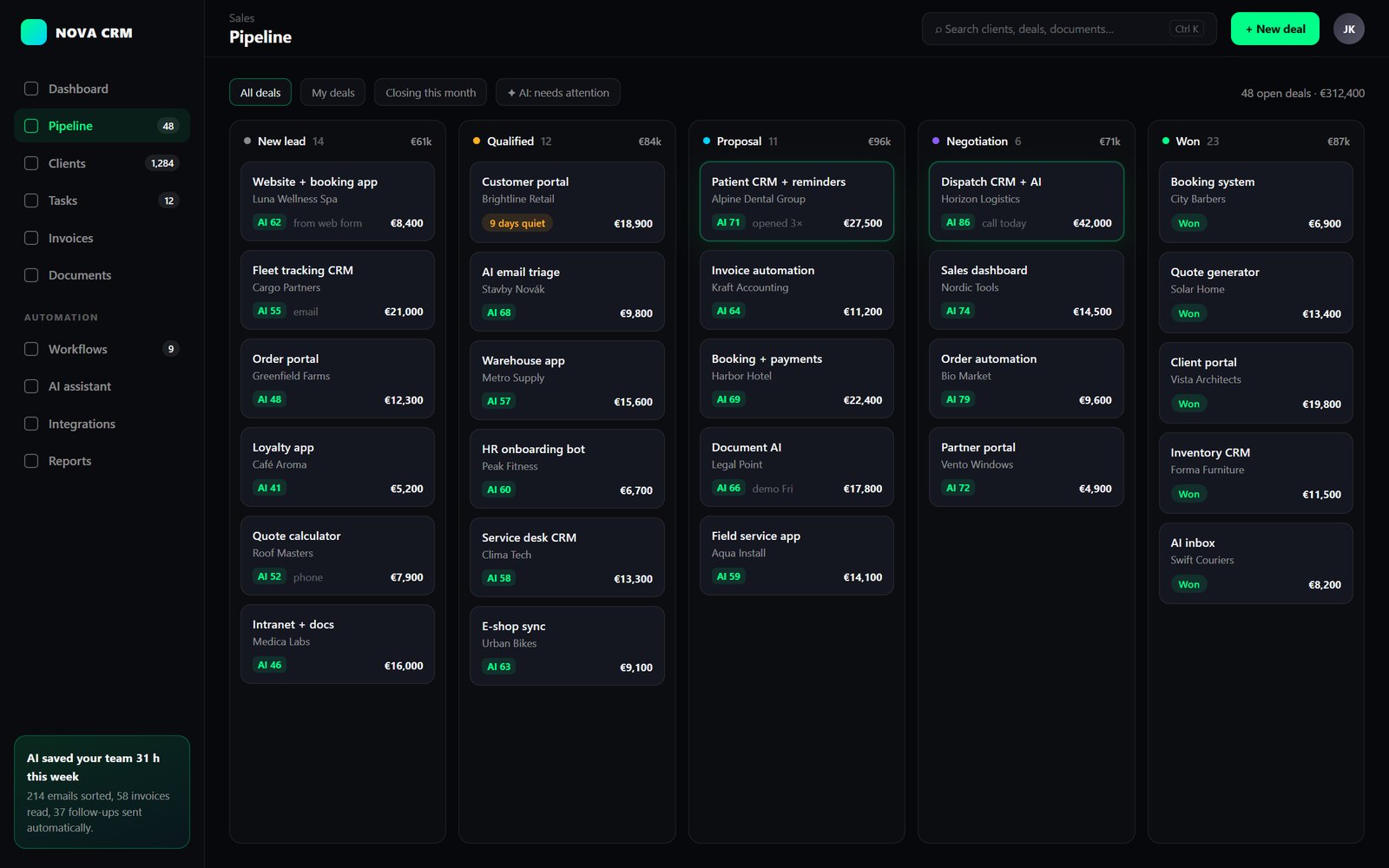Click the Reports sidebar icon
The height and width of the screenshot is (868, 1389).
click(31, 461)
